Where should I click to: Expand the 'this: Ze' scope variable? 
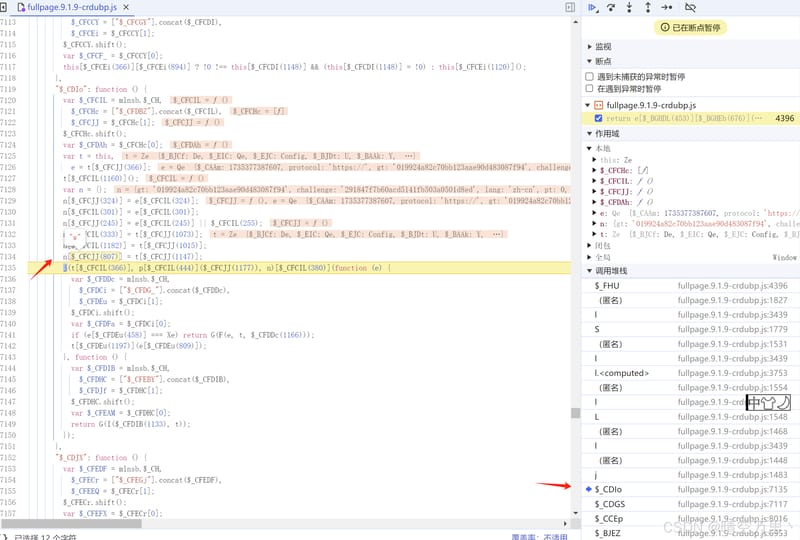[594, 160]
